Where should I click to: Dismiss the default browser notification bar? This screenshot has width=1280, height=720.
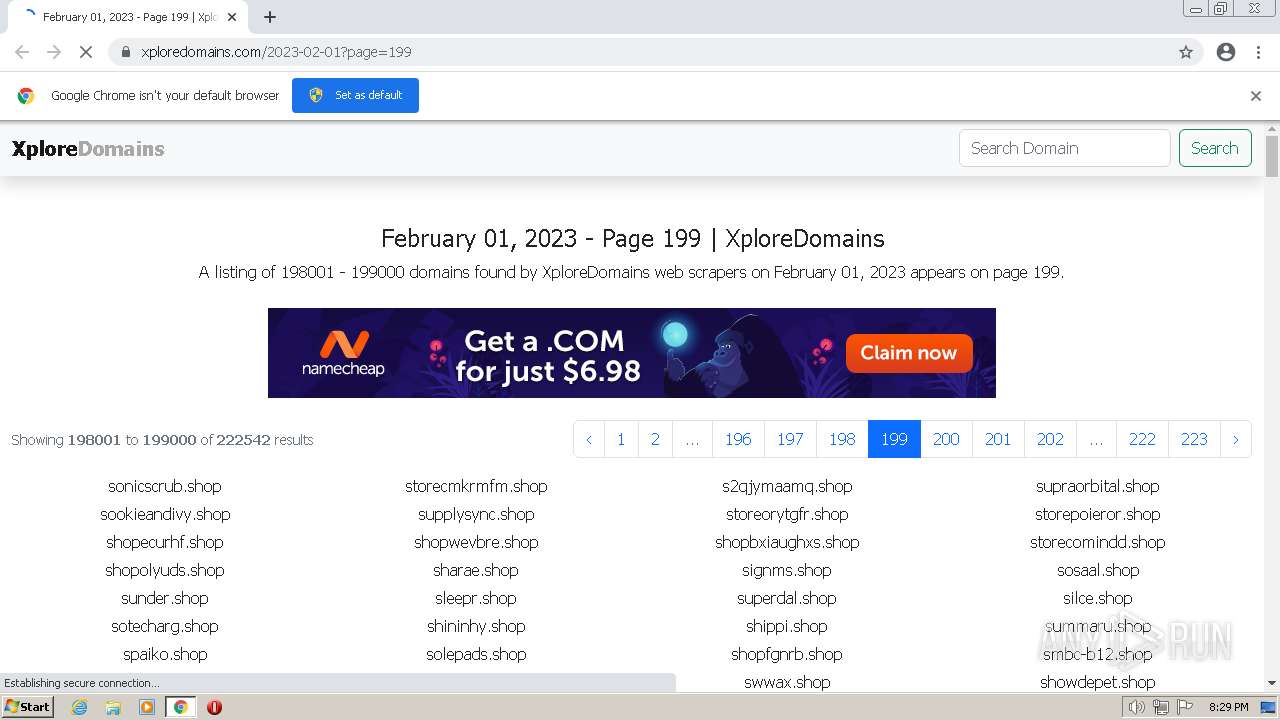pyautogui.click(x=1256, y=96)
